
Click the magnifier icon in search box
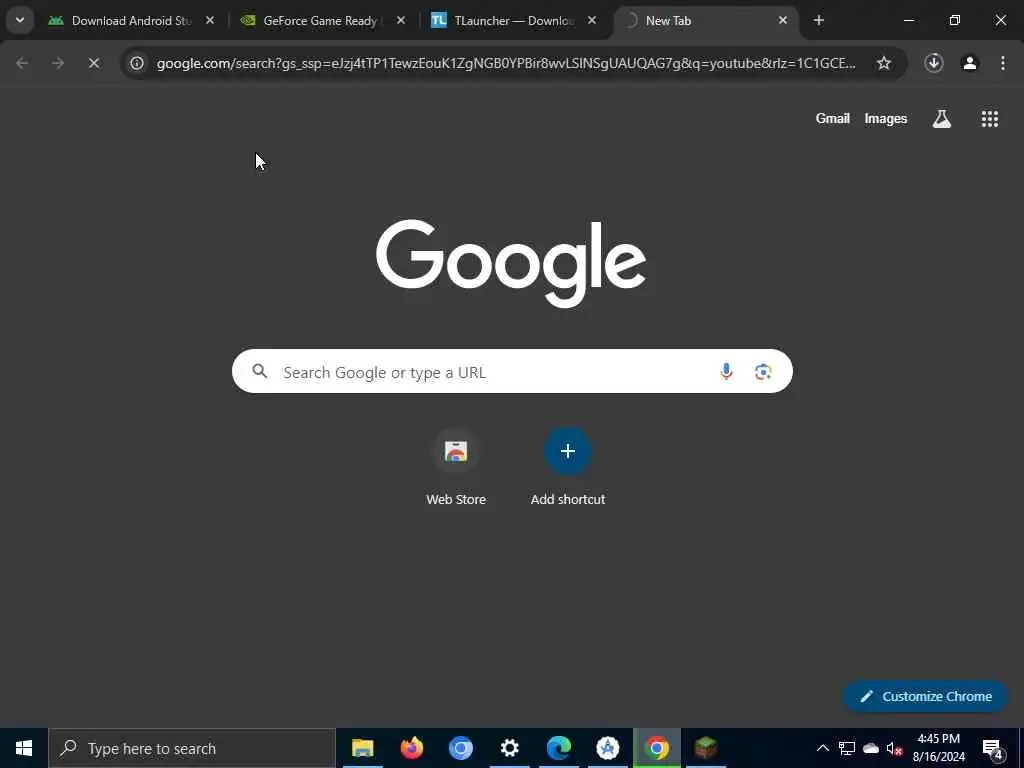[x=260, y=372]
